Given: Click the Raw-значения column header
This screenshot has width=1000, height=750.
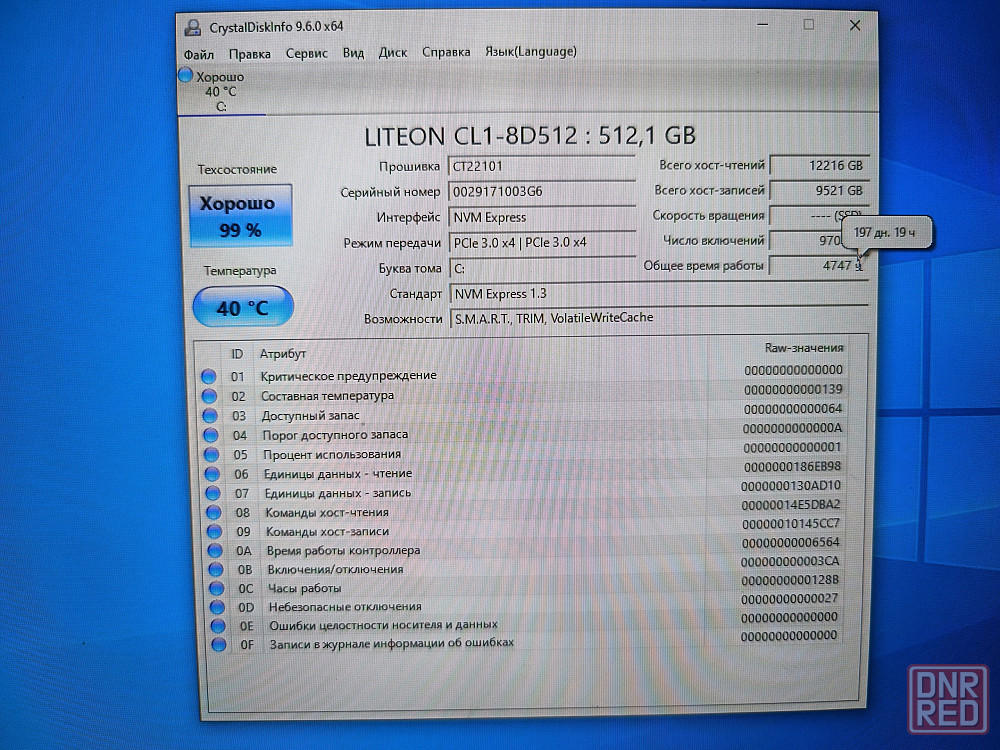Looking at the screenshot, I should click(804, 348).
